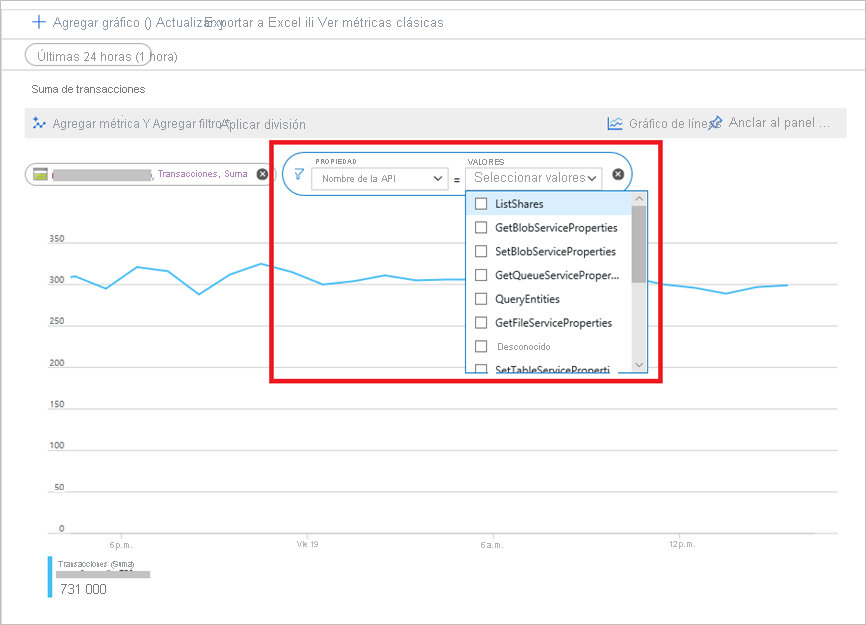Check the ListShares checkbox
Screen dimensions: 866x625
point(479,202)
